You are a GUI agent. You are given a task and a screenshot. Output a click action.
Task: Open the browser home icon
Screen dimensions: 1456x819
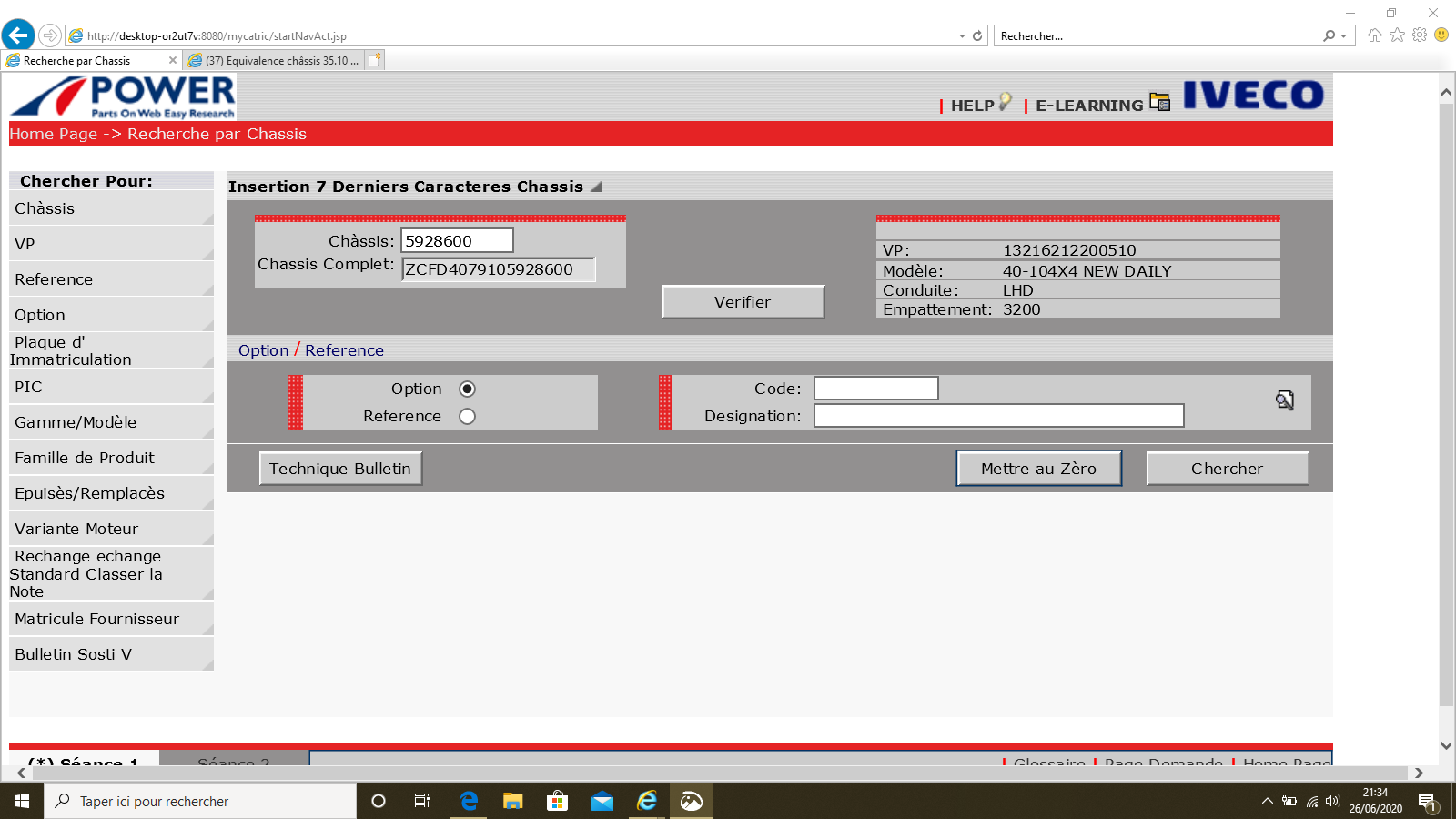pos(1374,35)
